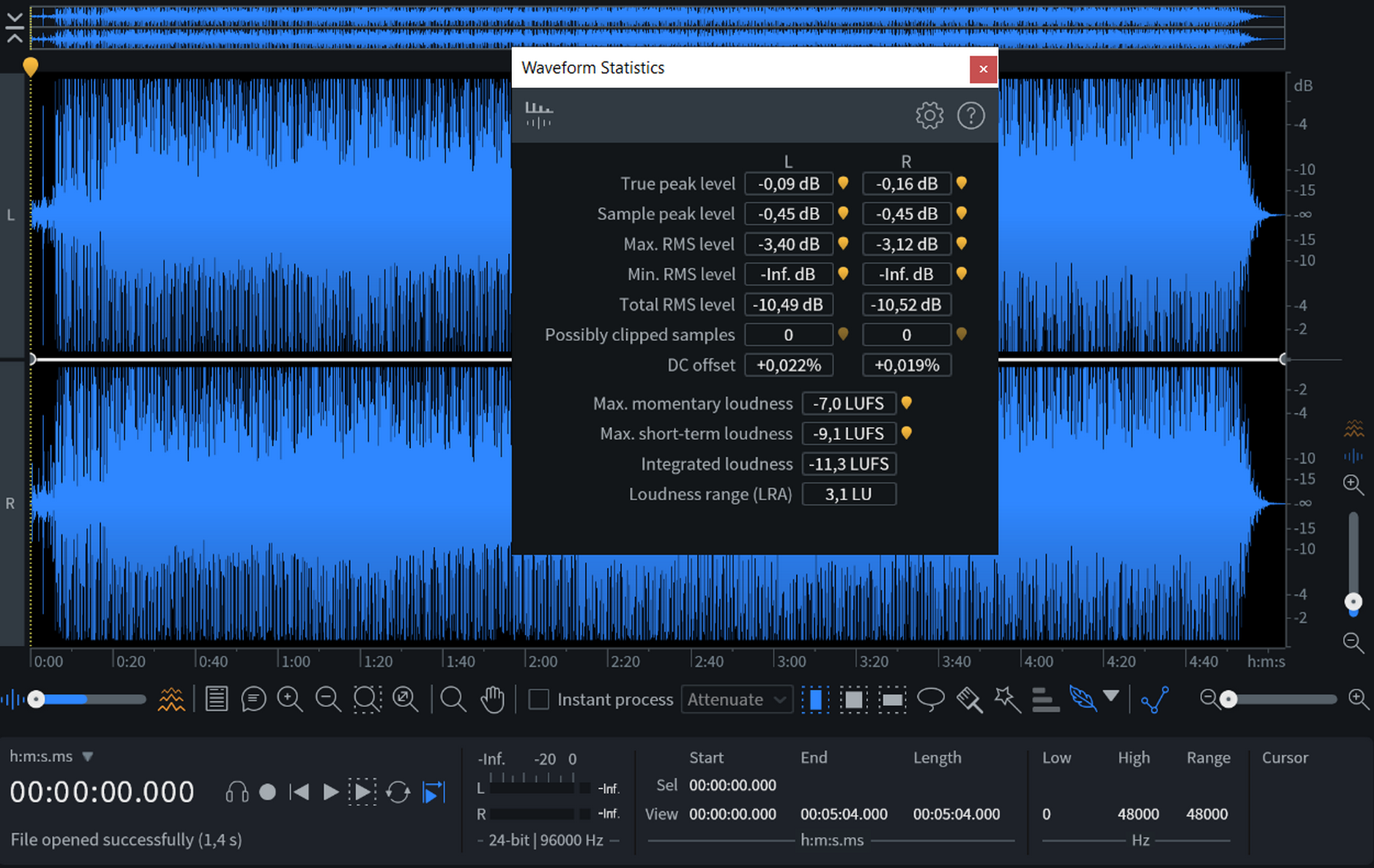Enable the Instant process checkbox
The height and width of the screenshot is (868, 1374).
click(539, 700)
